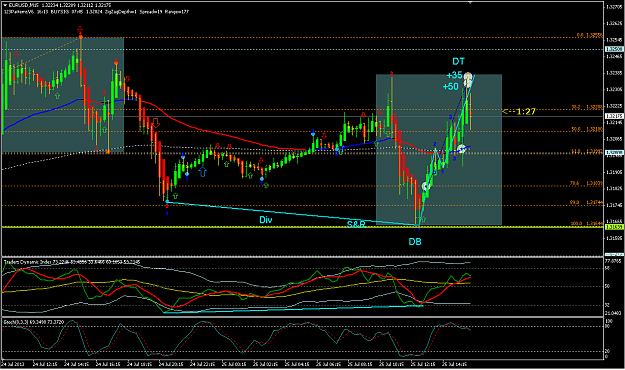
Task: Select the 'DB' text label below the low
Action: click(x=415, y=242)
